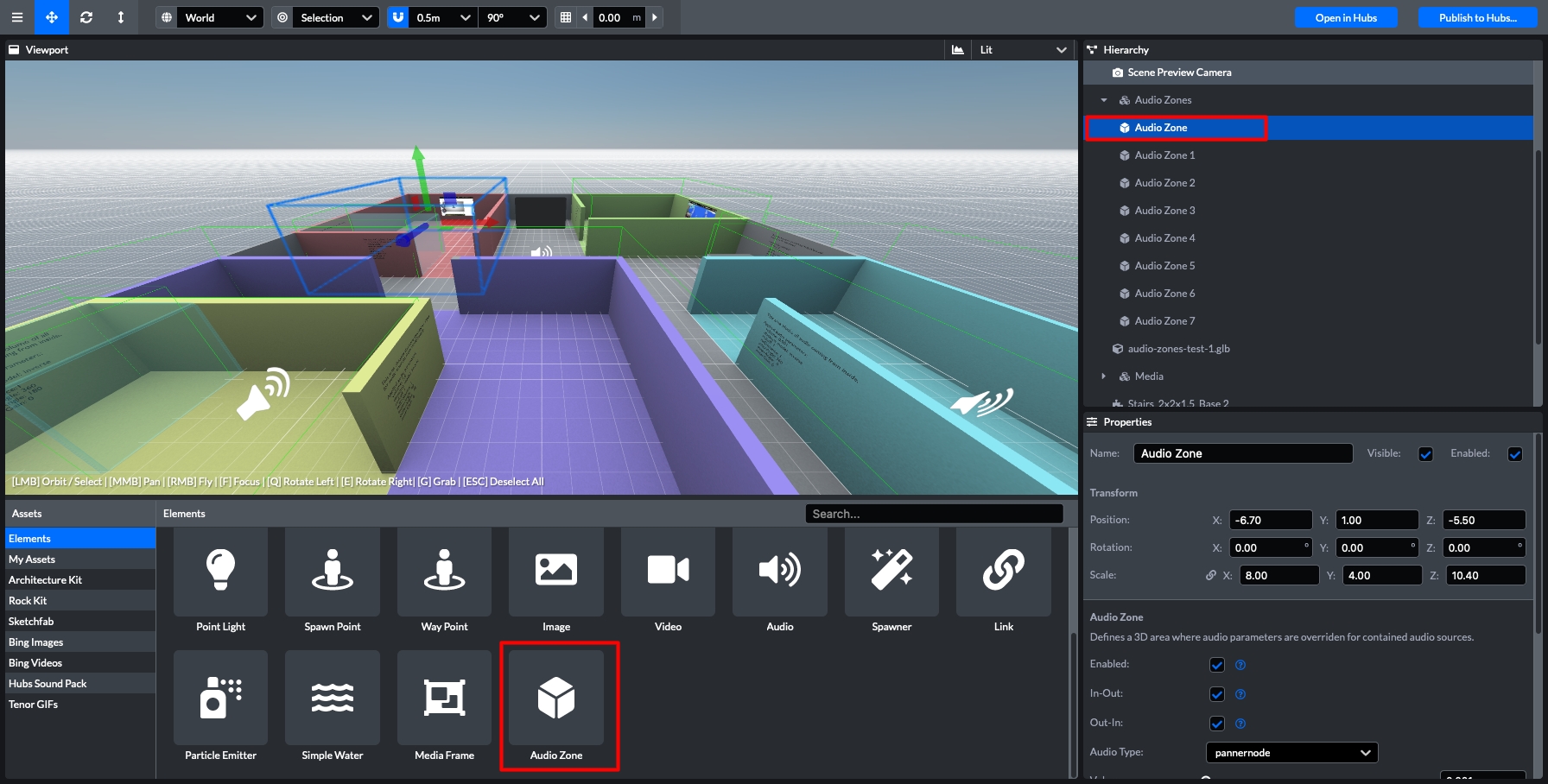Image resolution: width=1548 pixels, height=784 pixels.
Task: Select the scale tool icon
Action: [121, 17]
